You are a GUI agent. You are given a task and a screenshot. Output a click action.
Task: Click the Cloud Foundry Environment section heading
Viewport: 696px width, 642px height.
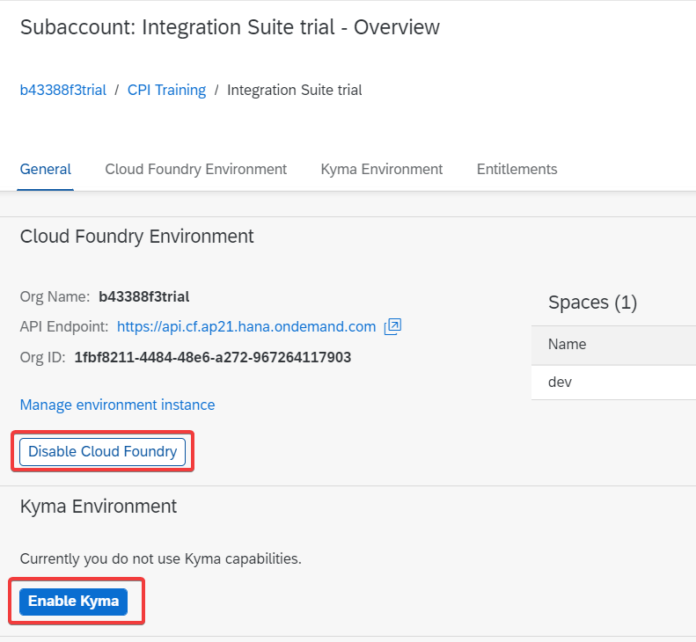click(137, 237)
